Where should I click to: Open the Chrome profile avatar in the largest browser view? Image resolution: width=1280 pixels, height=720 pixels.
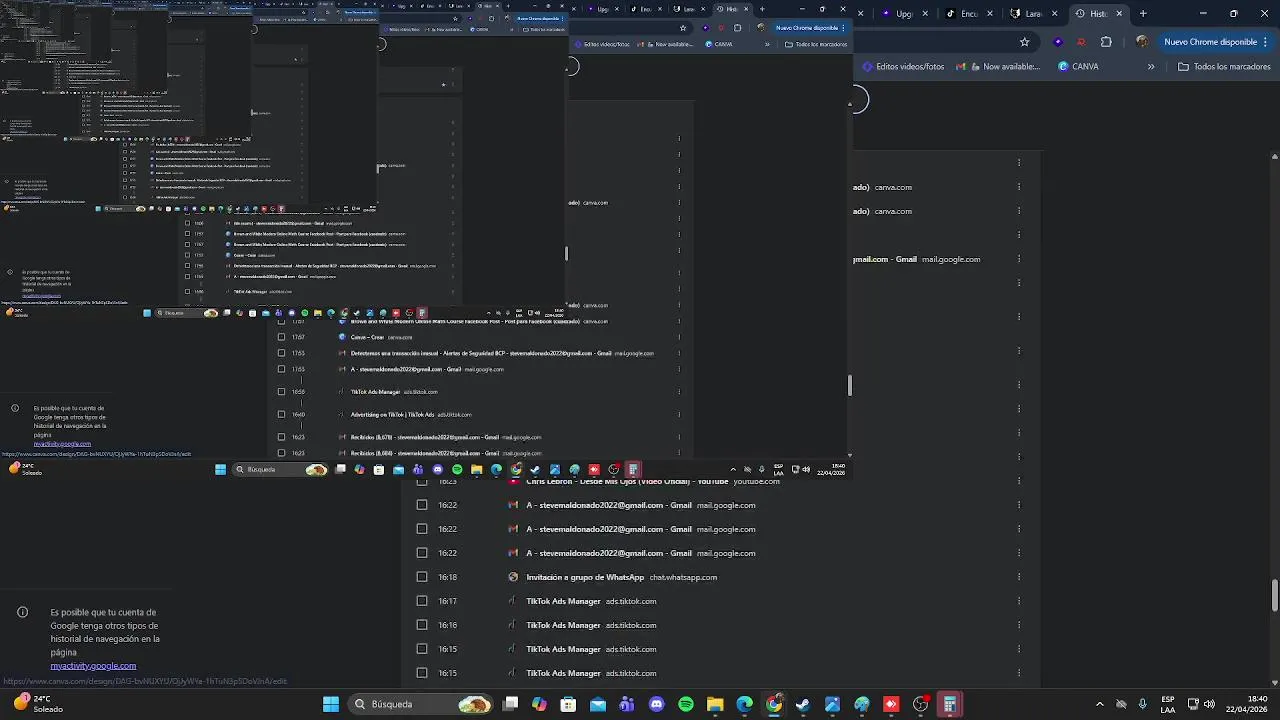pos(1141,42)
